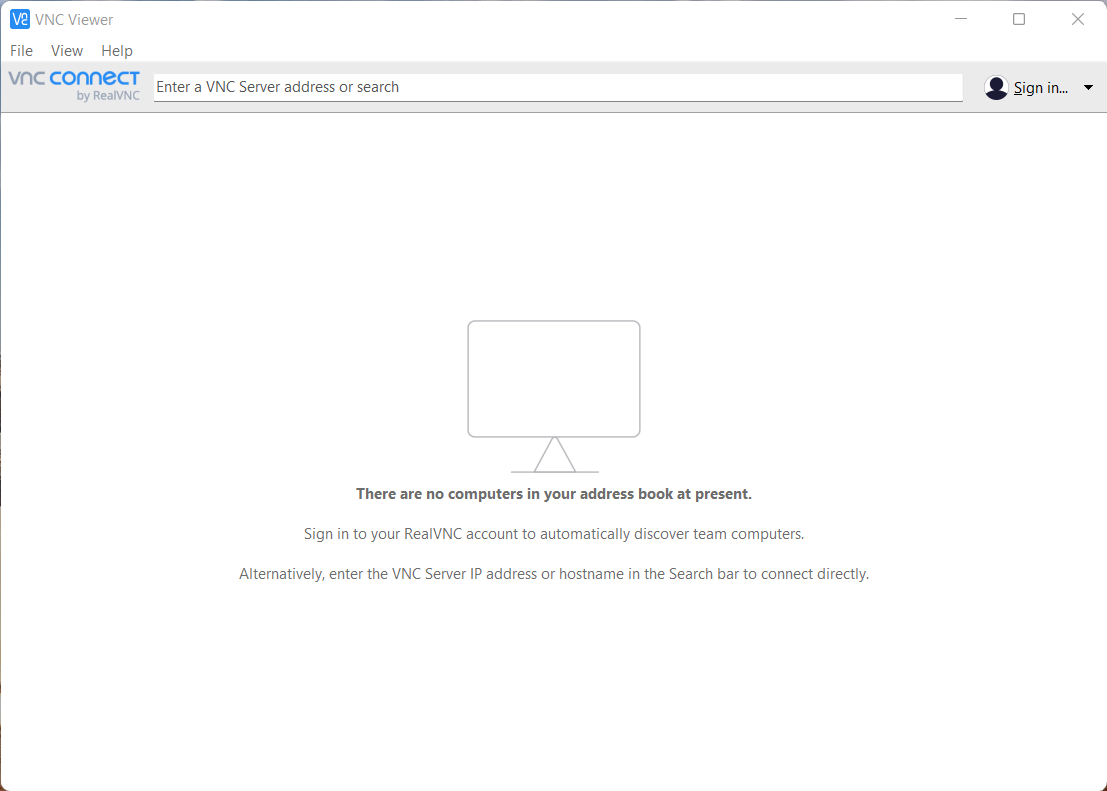Open the Help menu
The height and width of the screenshot is (791, 1107).
[117, 51]
